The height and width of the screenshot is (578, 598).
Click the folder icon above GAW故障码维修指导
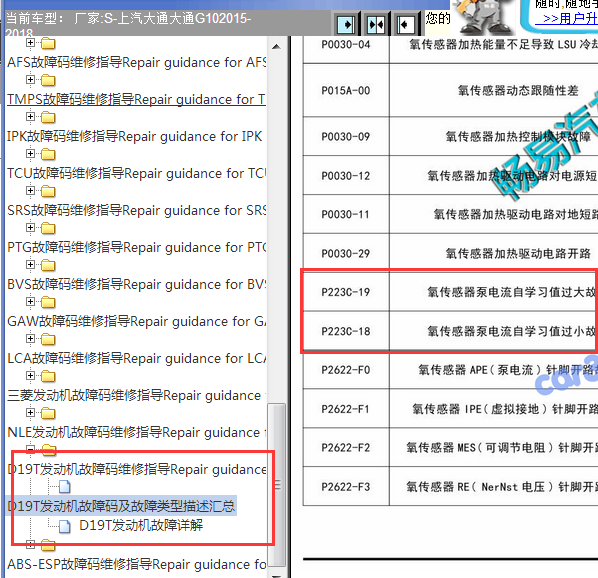coord(48,302)
